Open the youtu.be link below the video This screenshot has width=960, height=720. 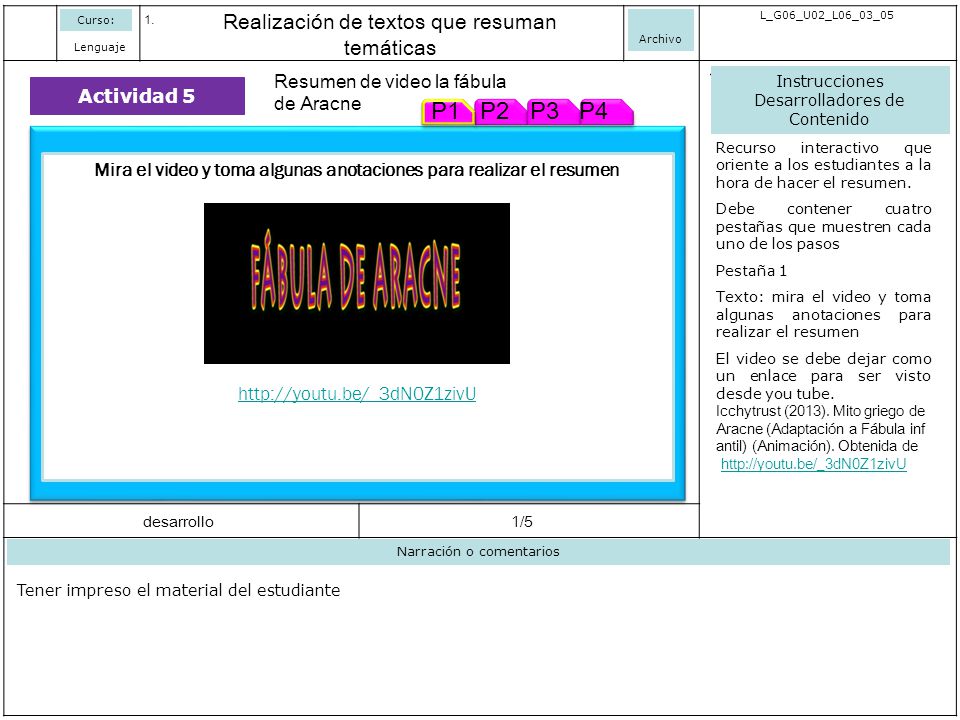tap(357, 394)
